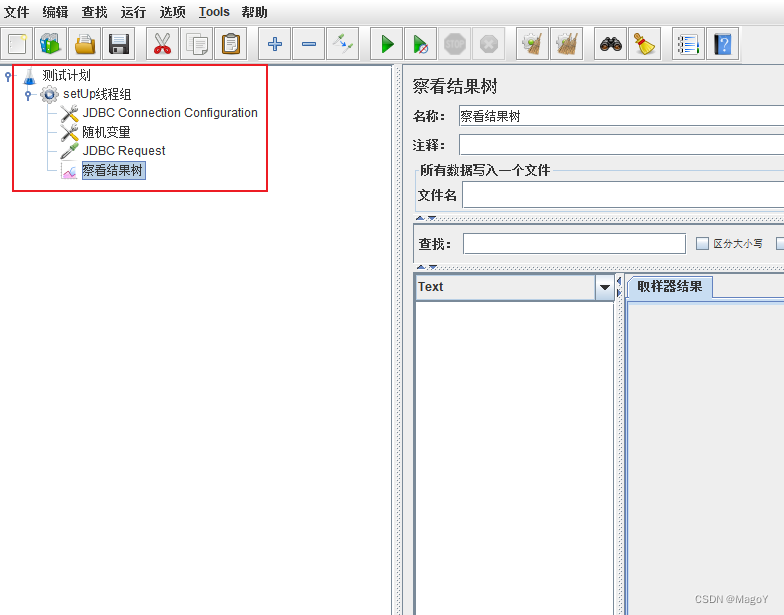
Task: Open the Tools menu
Action: pos(214,12)
